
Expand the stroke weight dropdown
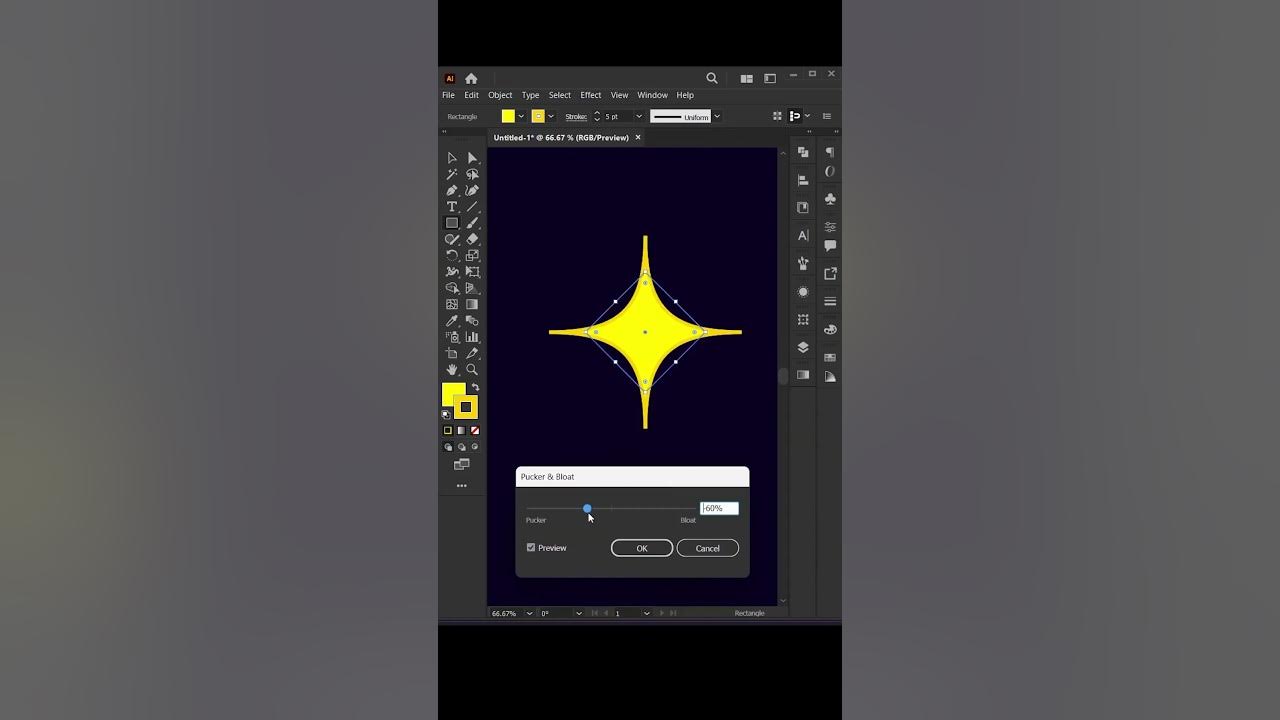coord(639,116)
